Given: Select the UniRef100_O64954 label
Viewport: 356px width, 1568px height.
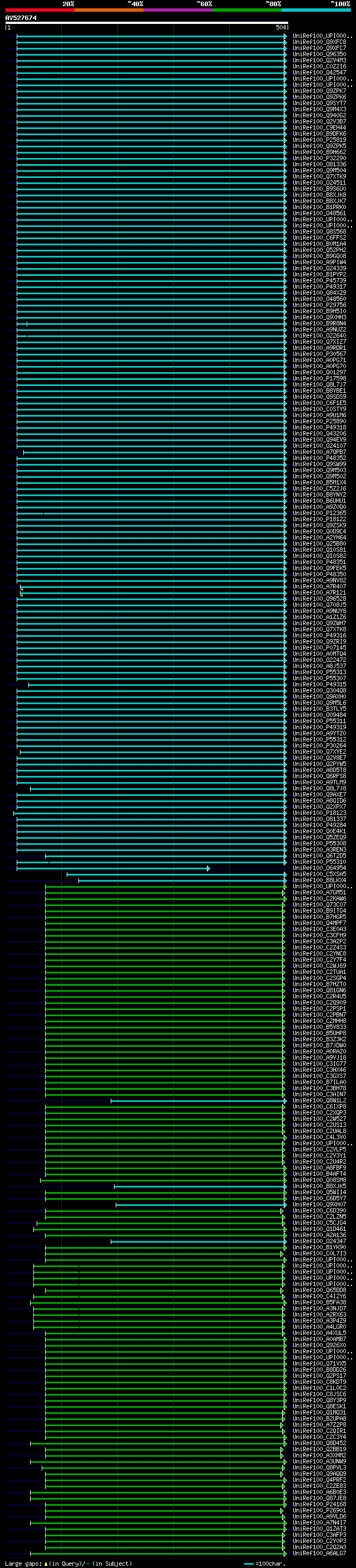Looking at the screenshot, I should [x=319, y=869].
